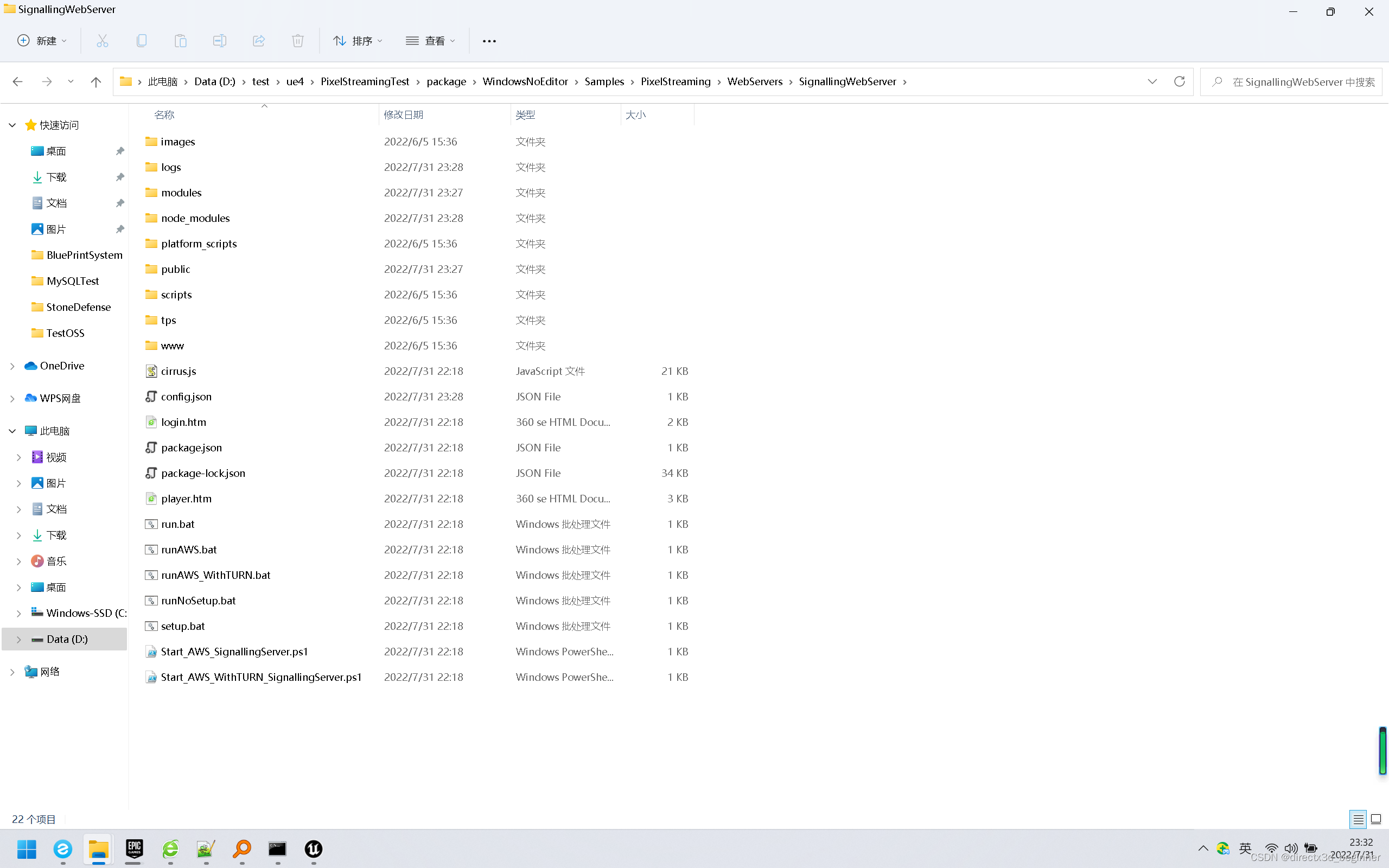
Task: Open Unreal Engine from the taskbar
Action: click(x=314, y=849)
